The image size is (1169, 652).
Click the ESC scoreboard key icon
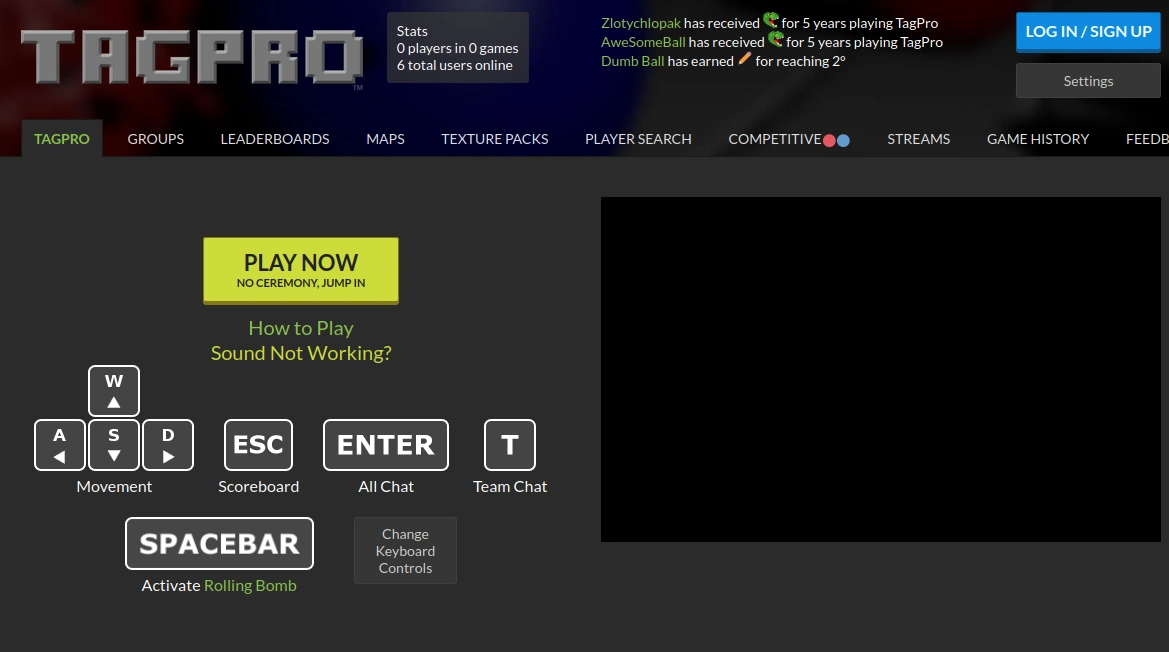tap(258, 445)
